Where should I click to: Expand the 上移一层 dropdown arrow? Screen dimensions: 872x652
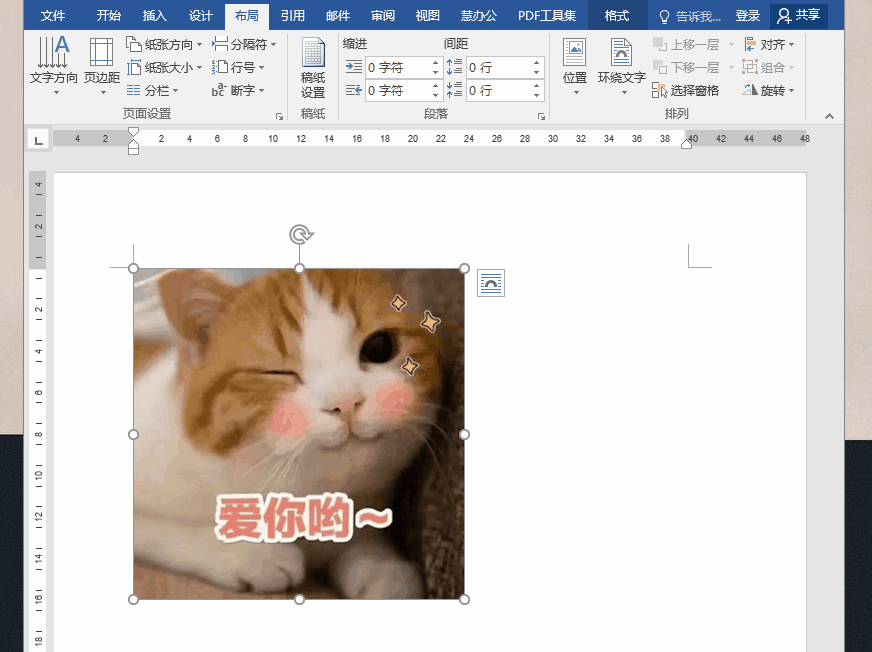(731, 45)
